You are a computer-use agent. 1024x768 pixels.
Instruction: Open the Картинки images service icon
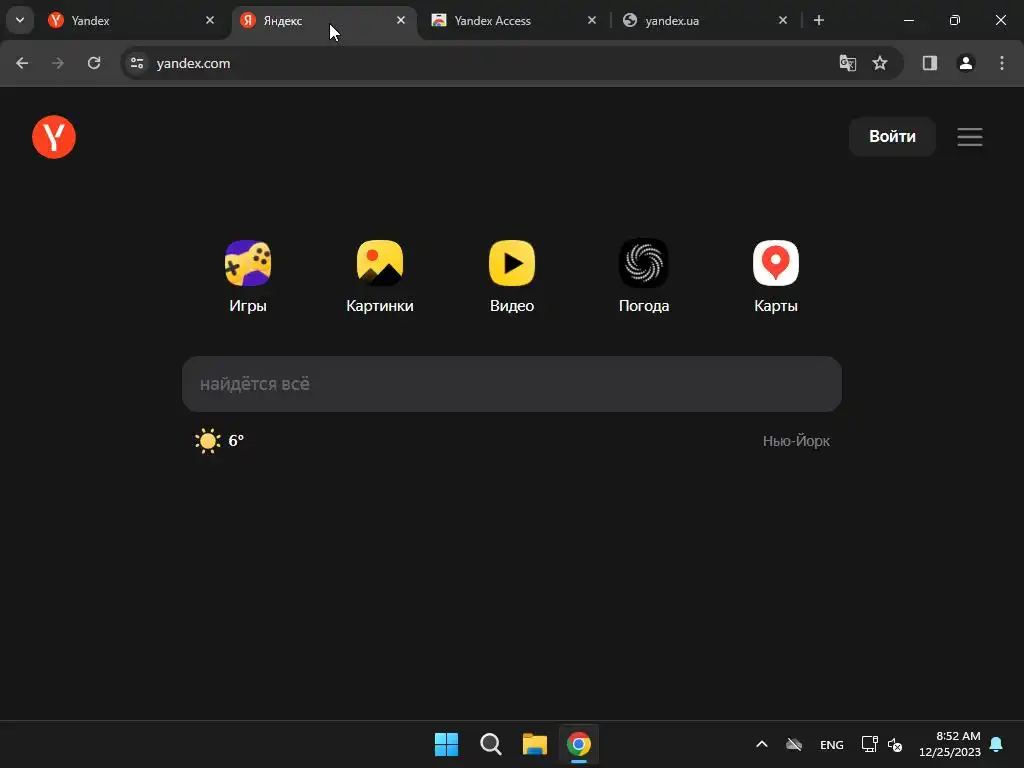pyautogui.click(x=379, y=263)
